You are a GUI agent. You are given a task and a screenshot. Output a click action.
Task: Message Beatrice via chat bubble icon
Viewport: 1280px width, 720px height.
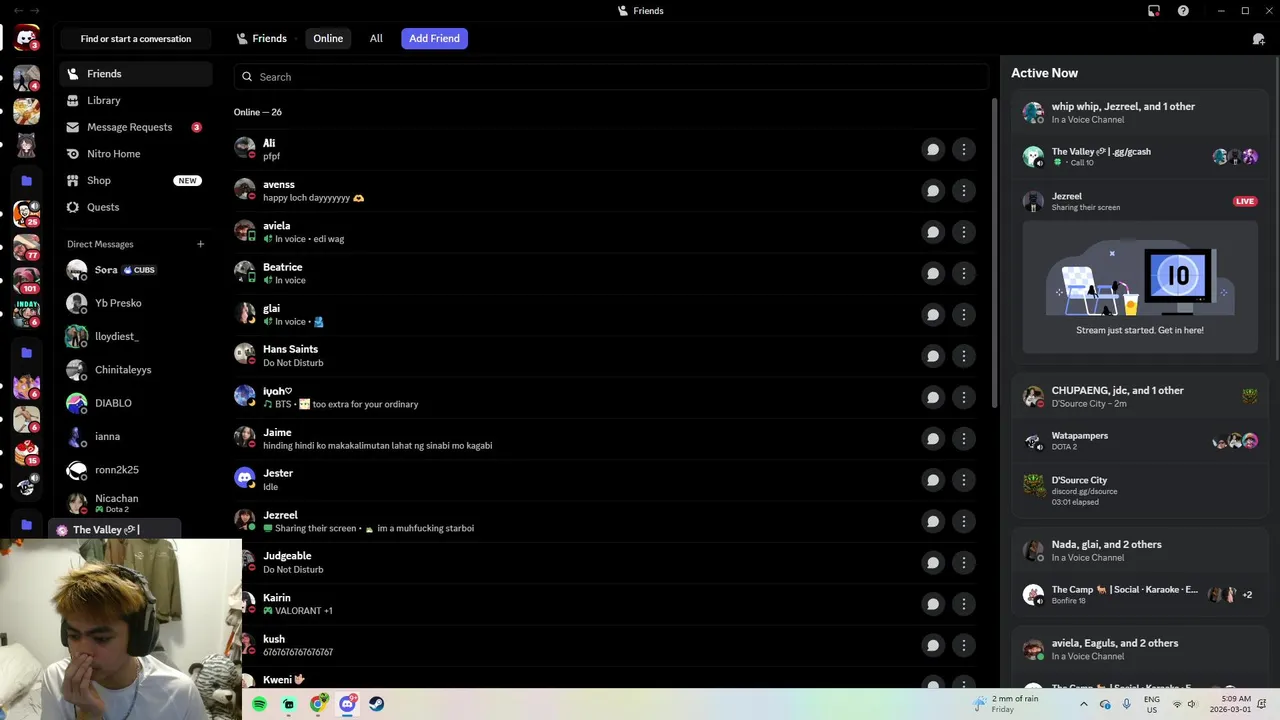932,273
